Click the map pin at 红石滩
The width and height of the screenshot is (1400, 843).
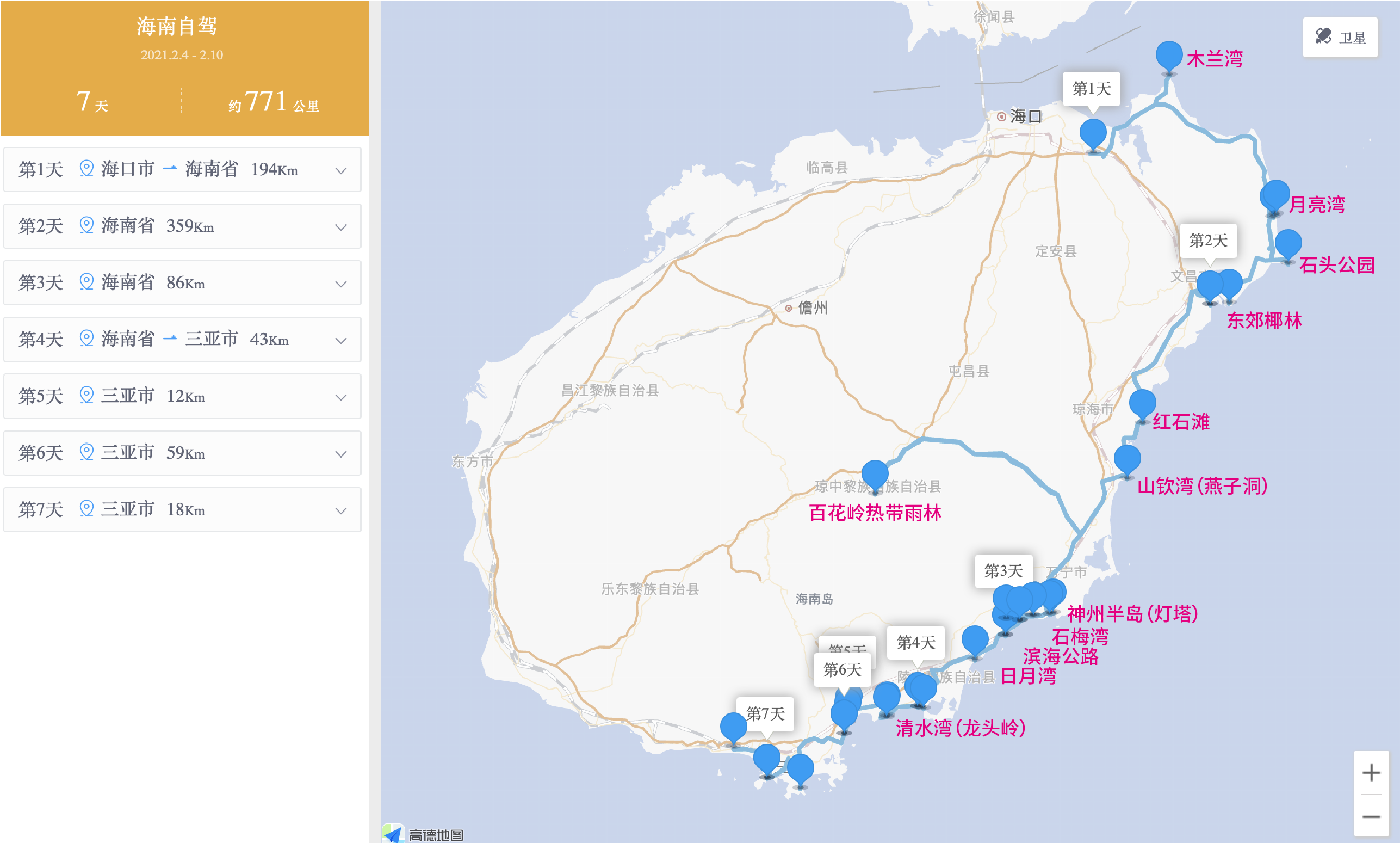pyautogui.click(x=1142, y=404)
